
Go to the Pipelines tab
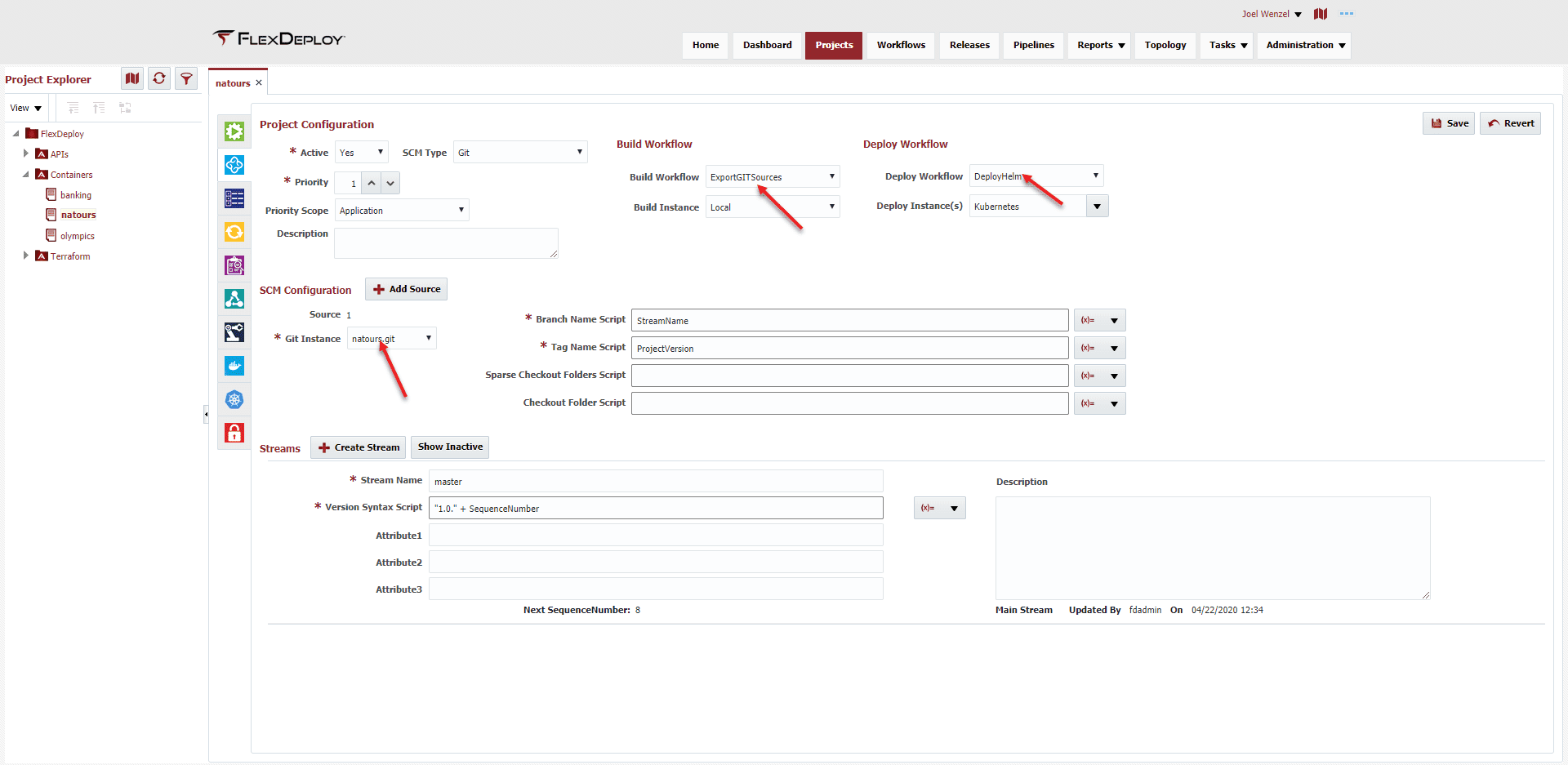point(1034,45)
